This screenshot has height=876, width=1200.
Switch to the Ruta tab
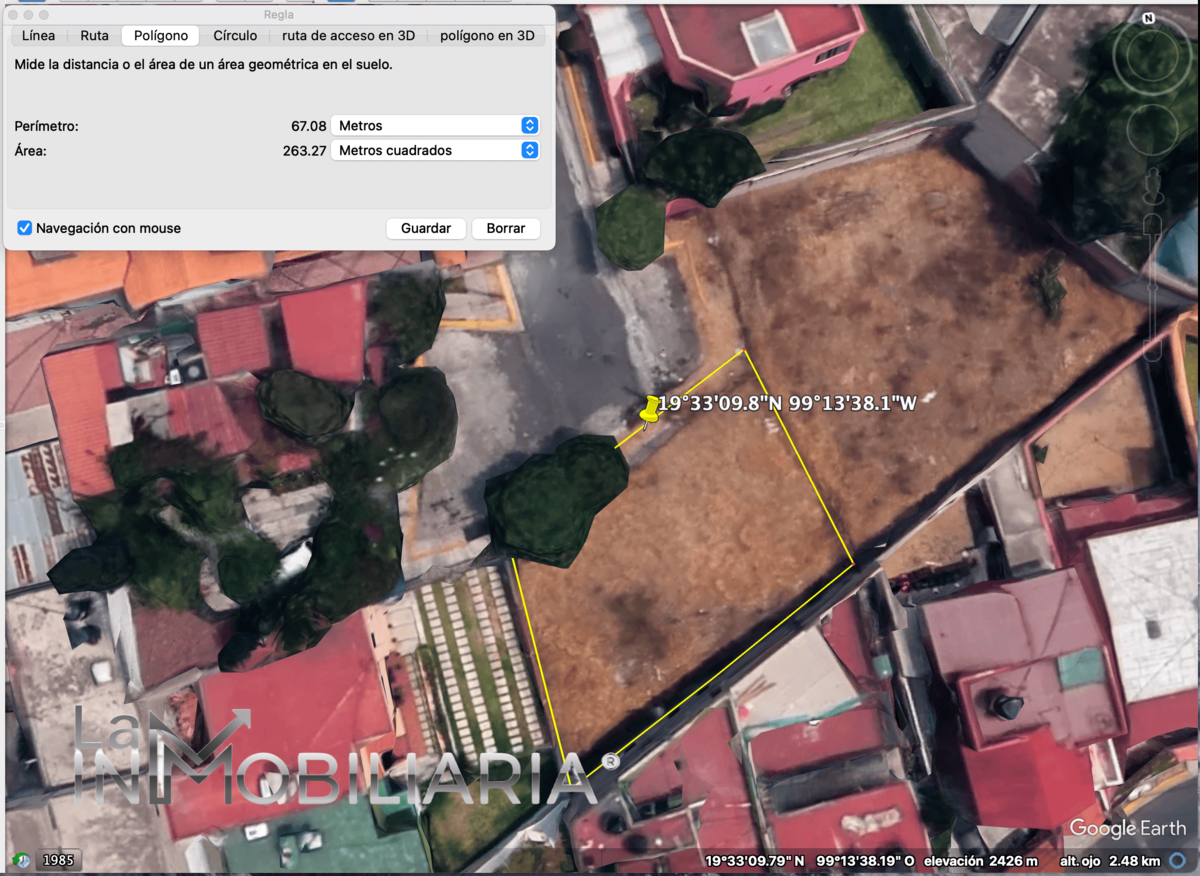click(x=94, y=35)
